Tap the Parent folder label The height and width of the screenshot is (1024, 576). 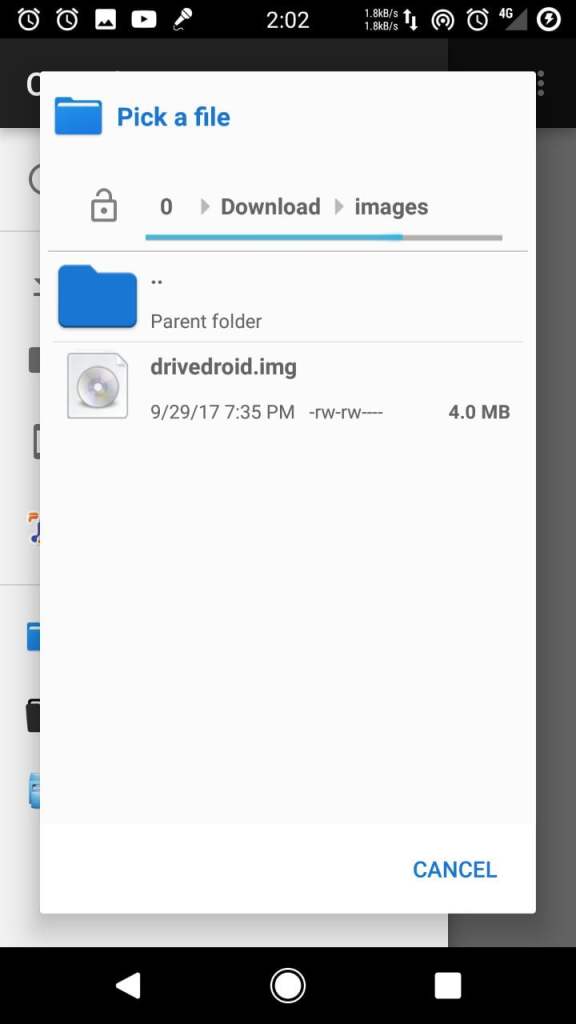coord(206,321)
